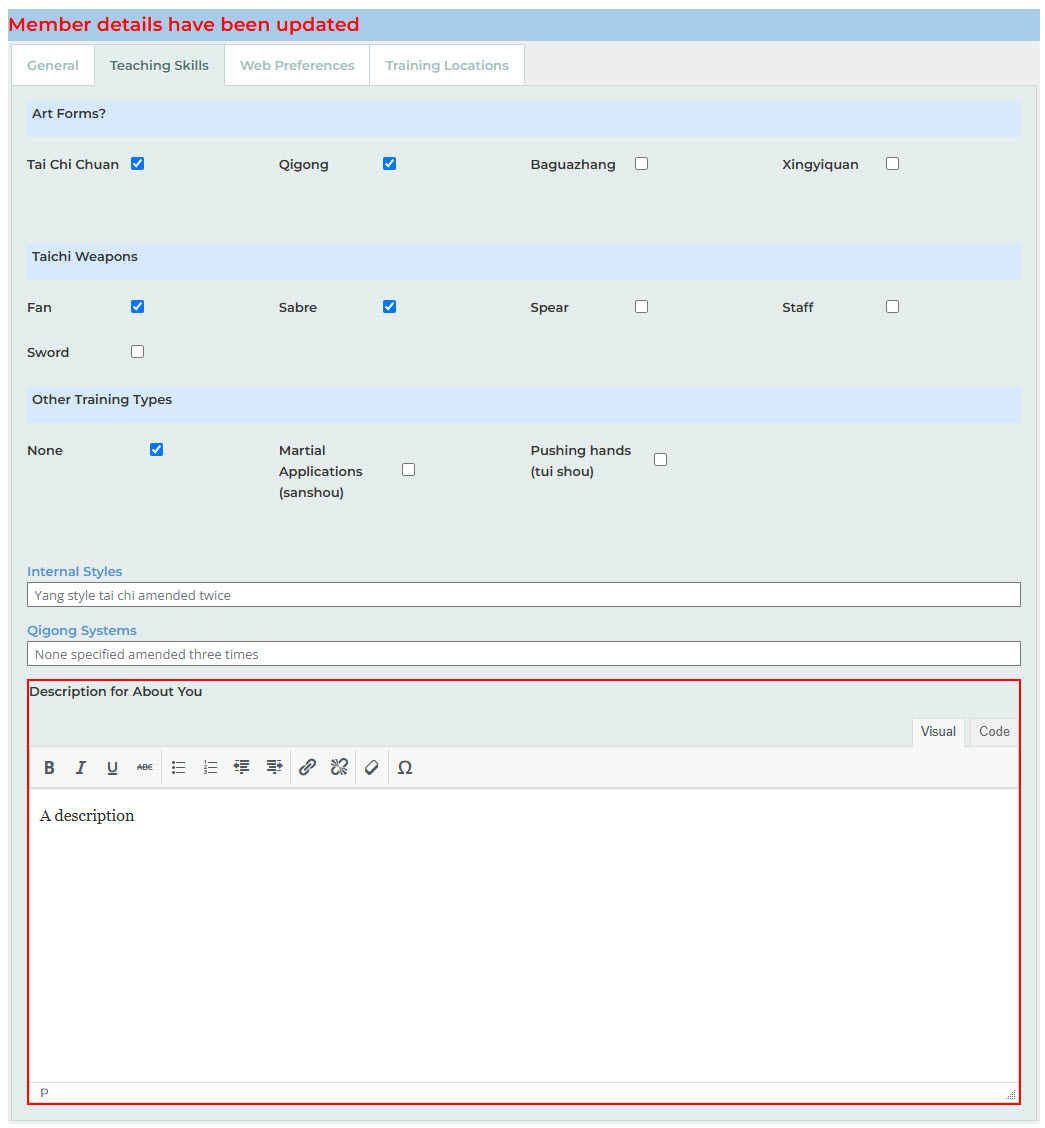Uncheck the Sabre weapon checkbox
This screenshot has width=1045, height=1128.
click(x=389, y=307)
